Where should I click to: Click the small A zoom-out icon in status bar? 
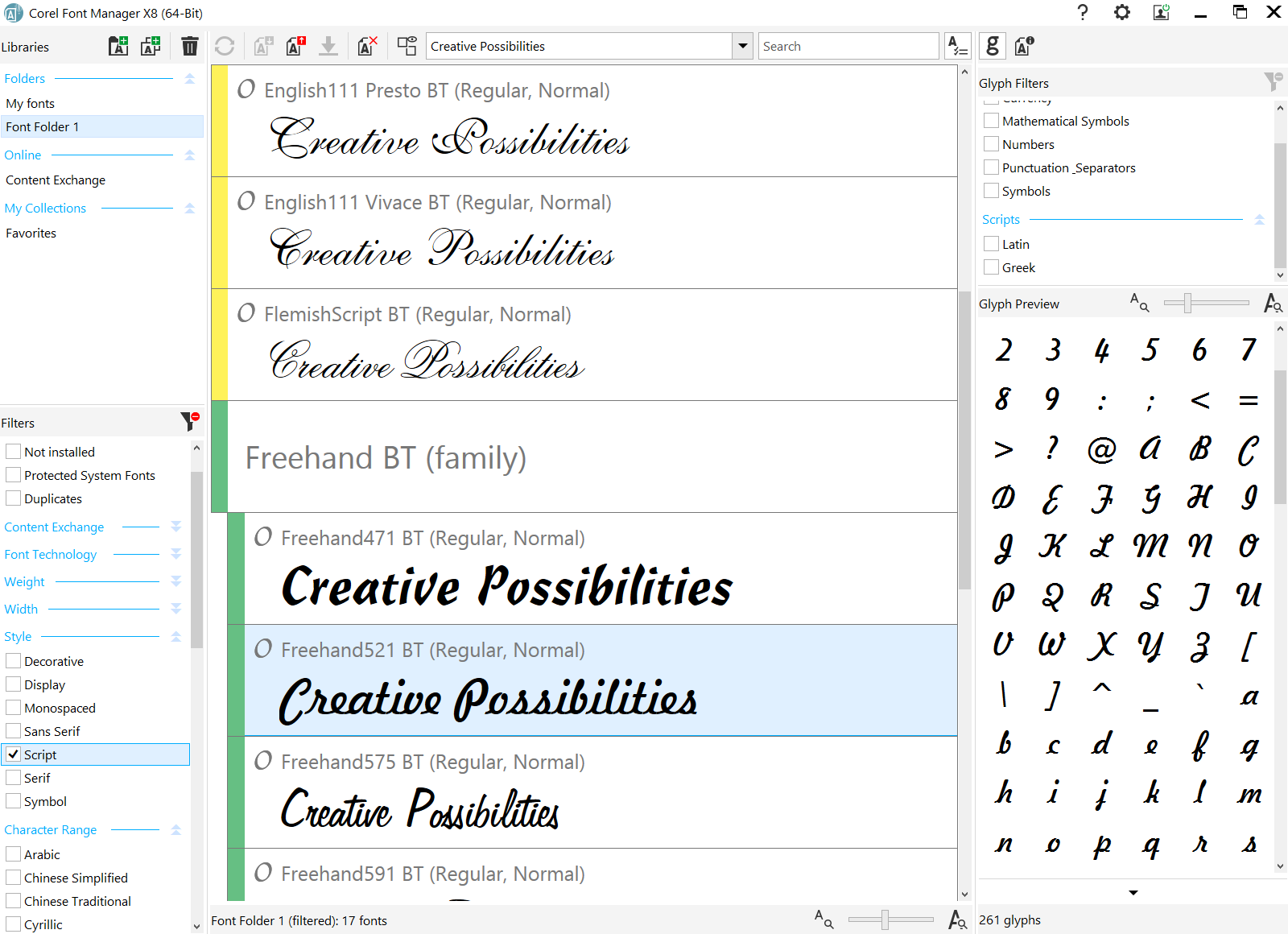[x=824, y=919]
